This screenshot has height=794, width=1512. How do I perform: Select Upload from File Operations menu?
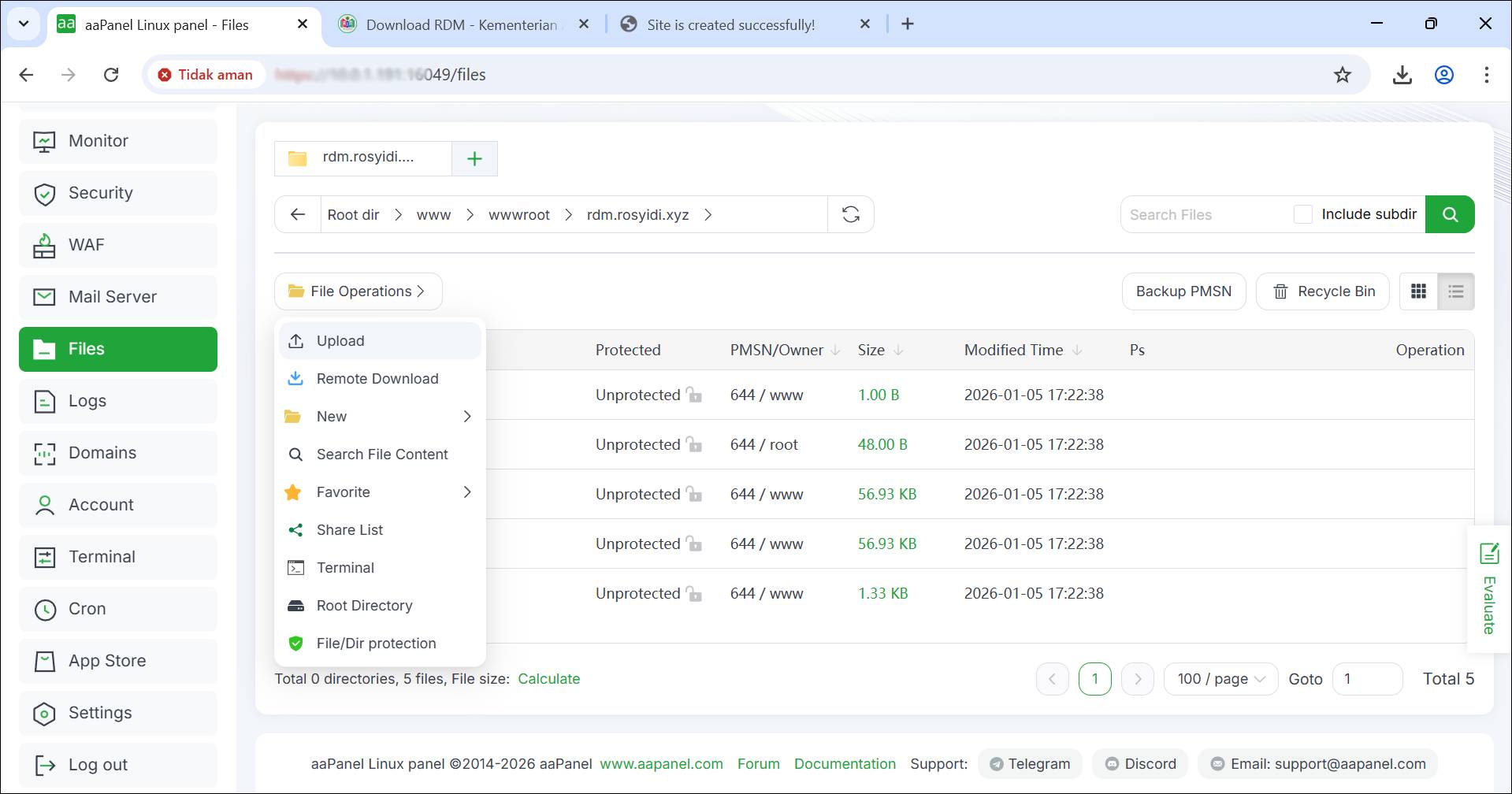(x=340, y=341)
